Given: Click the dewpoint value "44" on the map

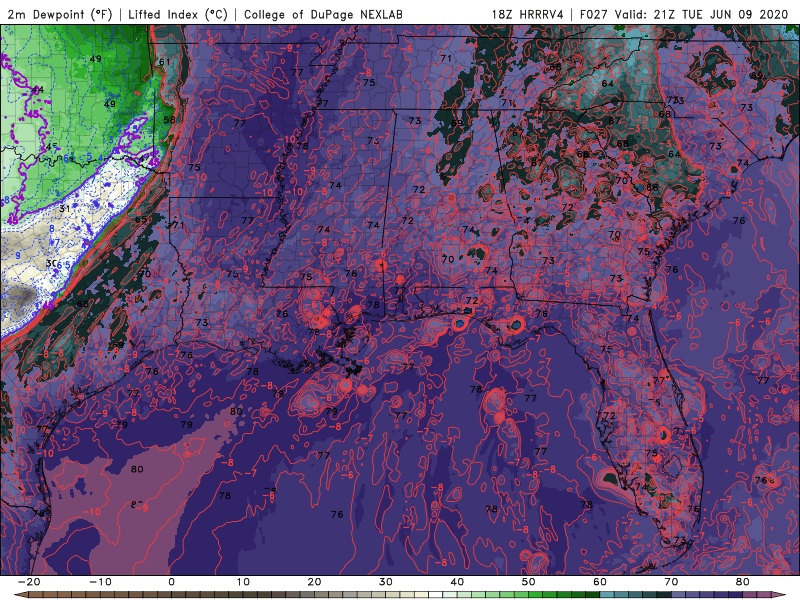Looking at the screenshot, I should [x=38, y=90].
